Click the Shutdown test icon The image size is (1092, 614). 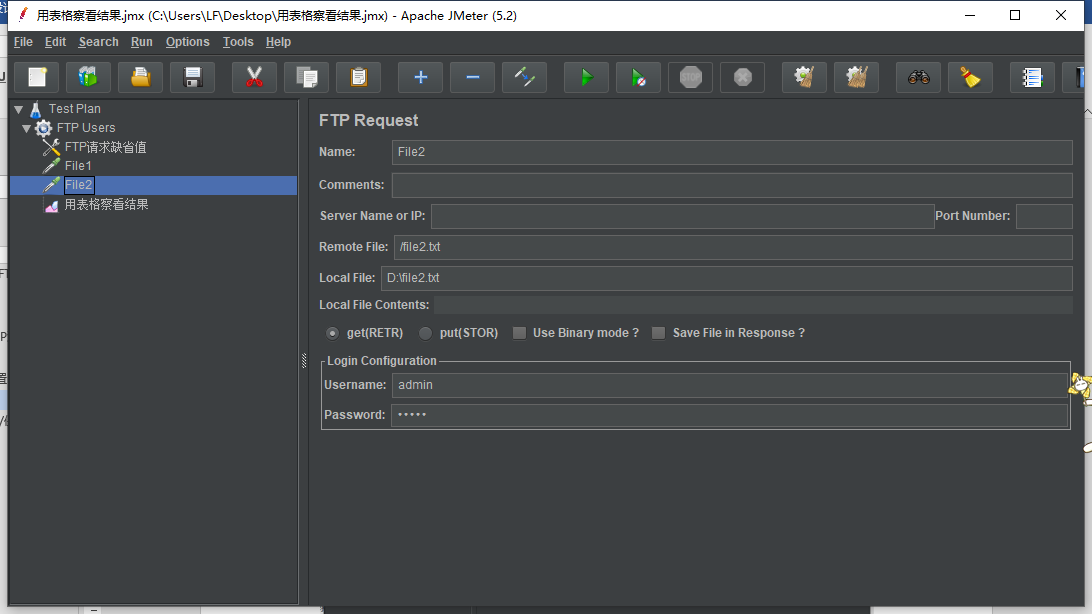click(x=742, y=77)
